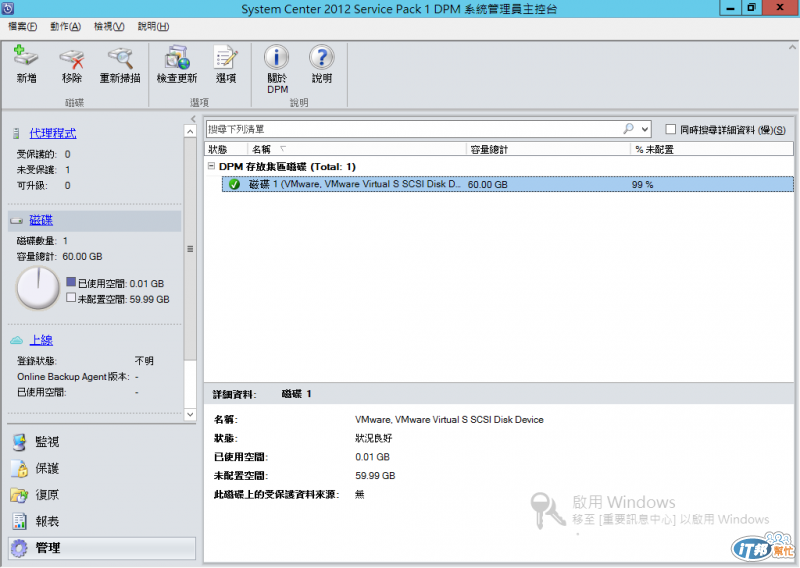
Task: Click the 關於 DPM info icon
Action: pos(277,57)
